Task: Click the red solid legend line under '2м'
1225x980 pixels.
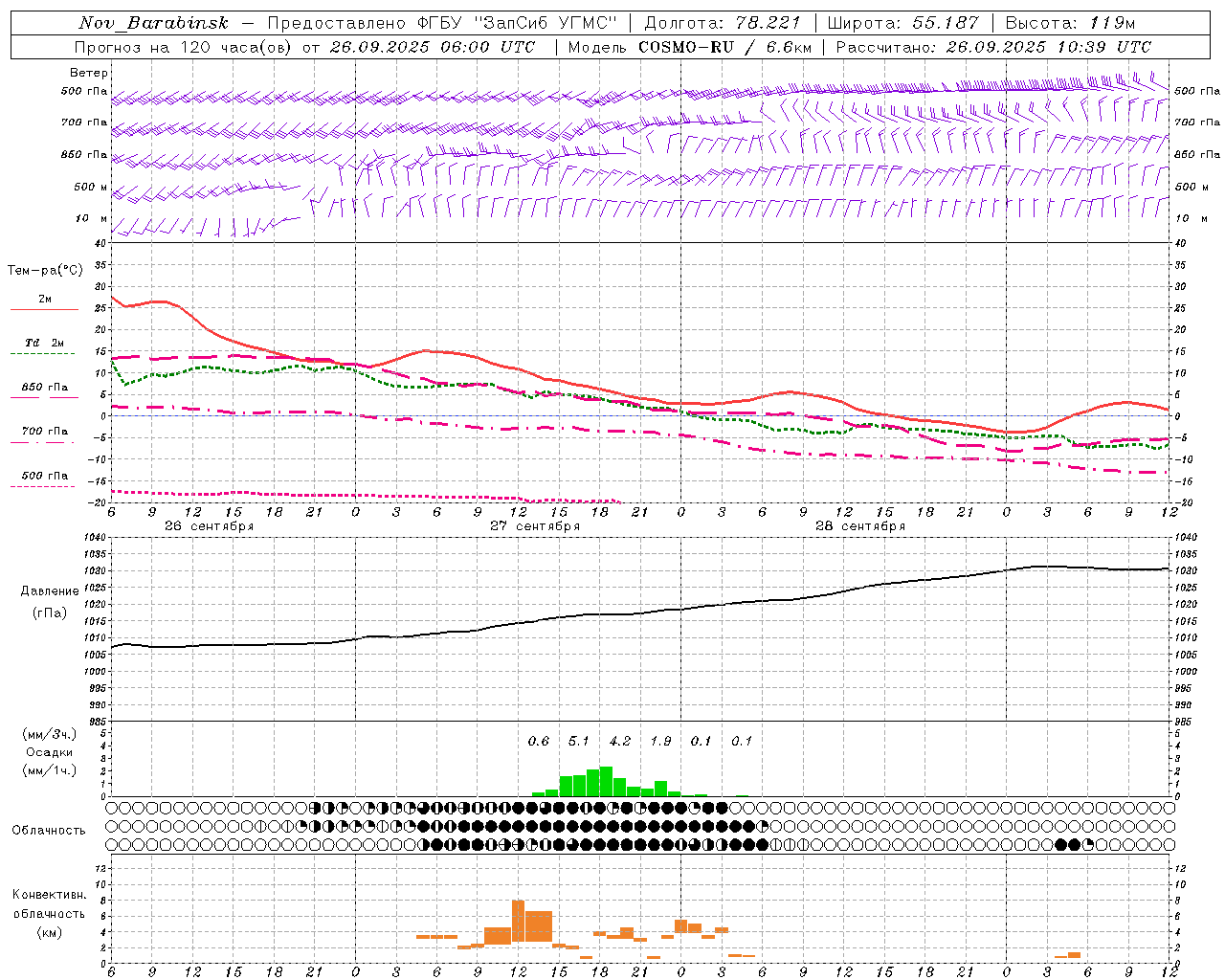Action: pyautogui.click(x=44, y=309)
